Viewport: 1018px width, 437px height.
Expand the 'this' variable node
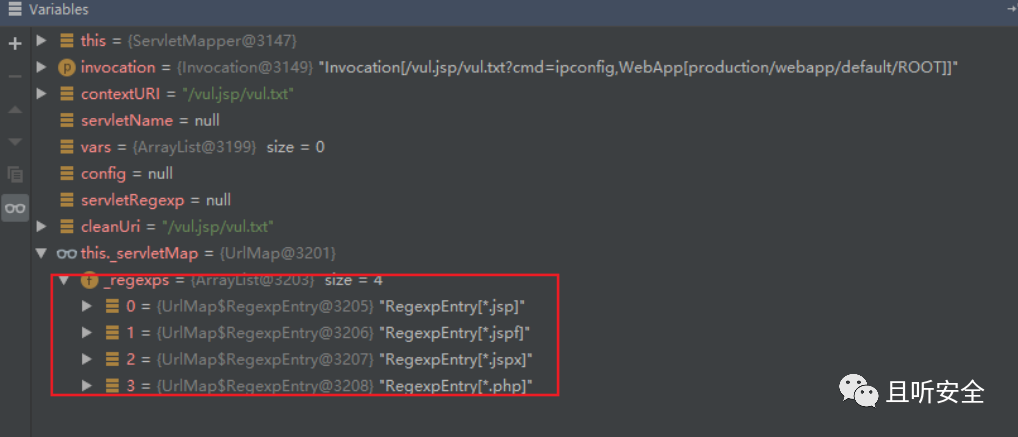(42, 41)
